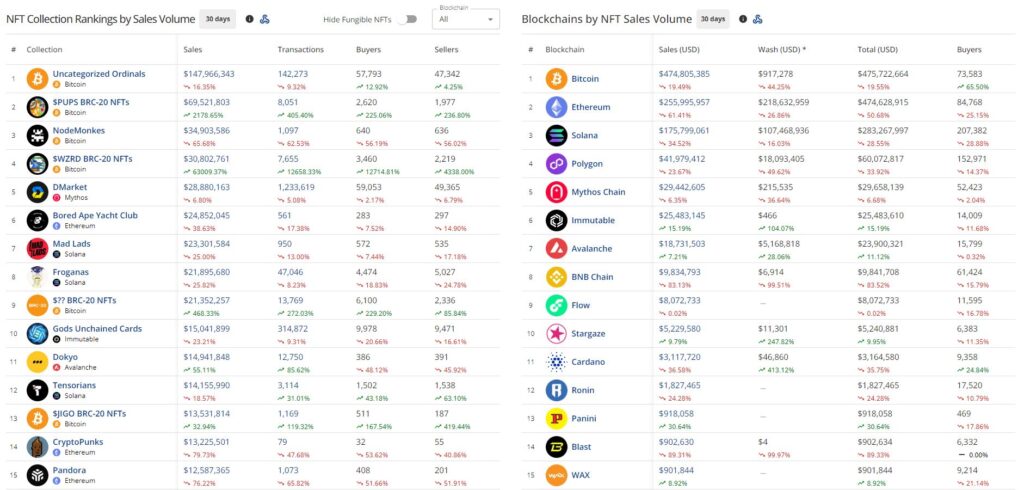The image size is (1024, 490).
Task: Toggle the Hide Fungible NFTs switch
Action: point(406,19)
